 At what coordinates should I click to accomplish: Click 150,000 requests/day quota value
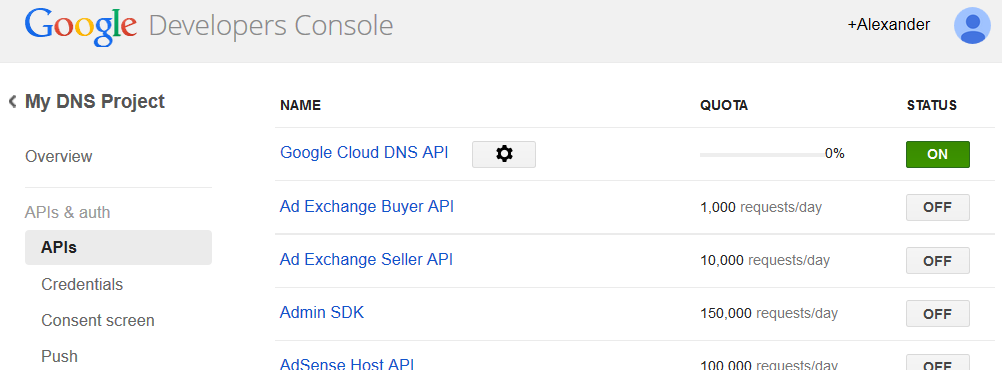click(769, 314)
